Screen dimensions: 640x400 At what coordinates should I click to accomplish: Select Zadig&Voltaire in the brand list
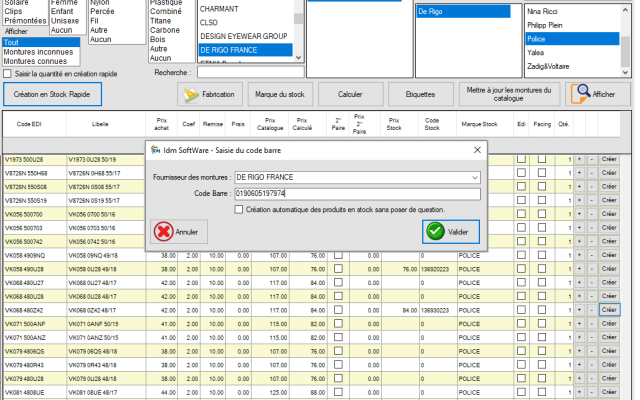point(572,66)
